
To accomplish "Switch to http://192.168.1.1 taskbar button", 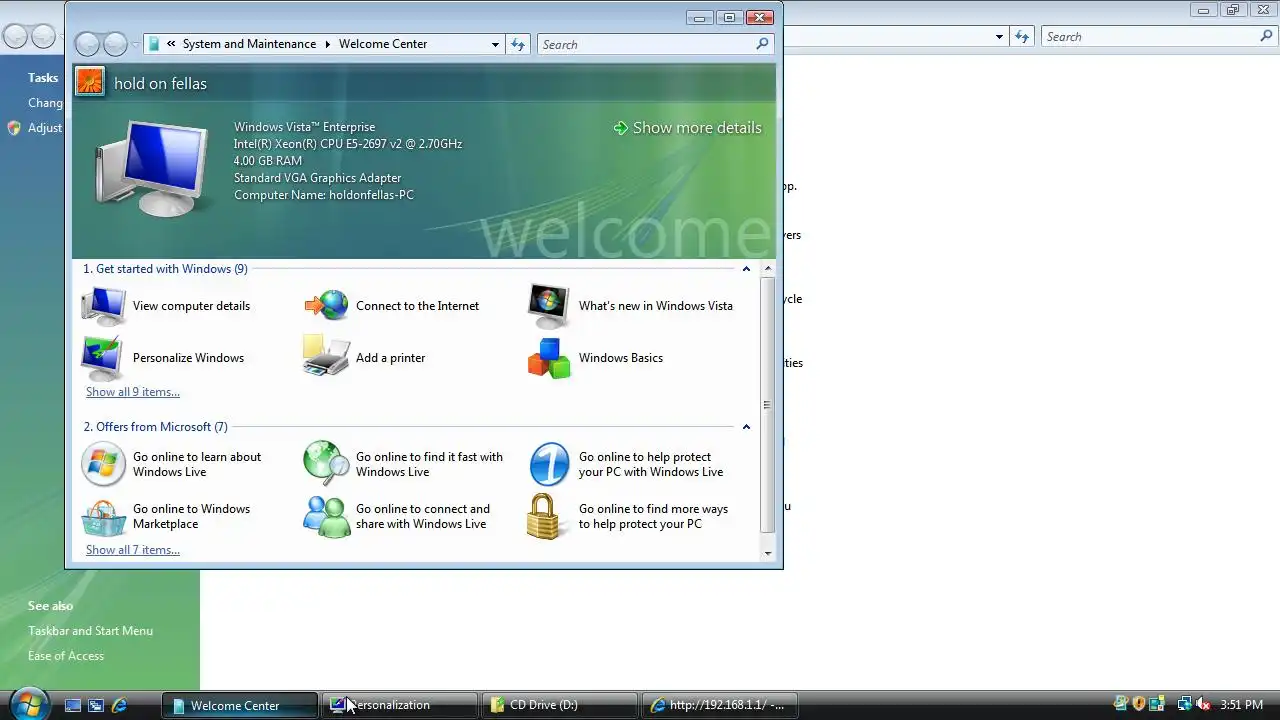I will 720,705.
